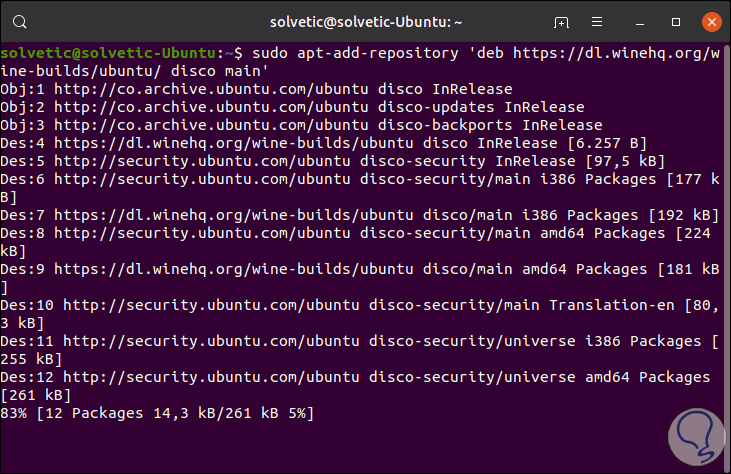This screenshot has width=731, height=474.
Task: Click the 83% progress status line
Action: point(157,413)
